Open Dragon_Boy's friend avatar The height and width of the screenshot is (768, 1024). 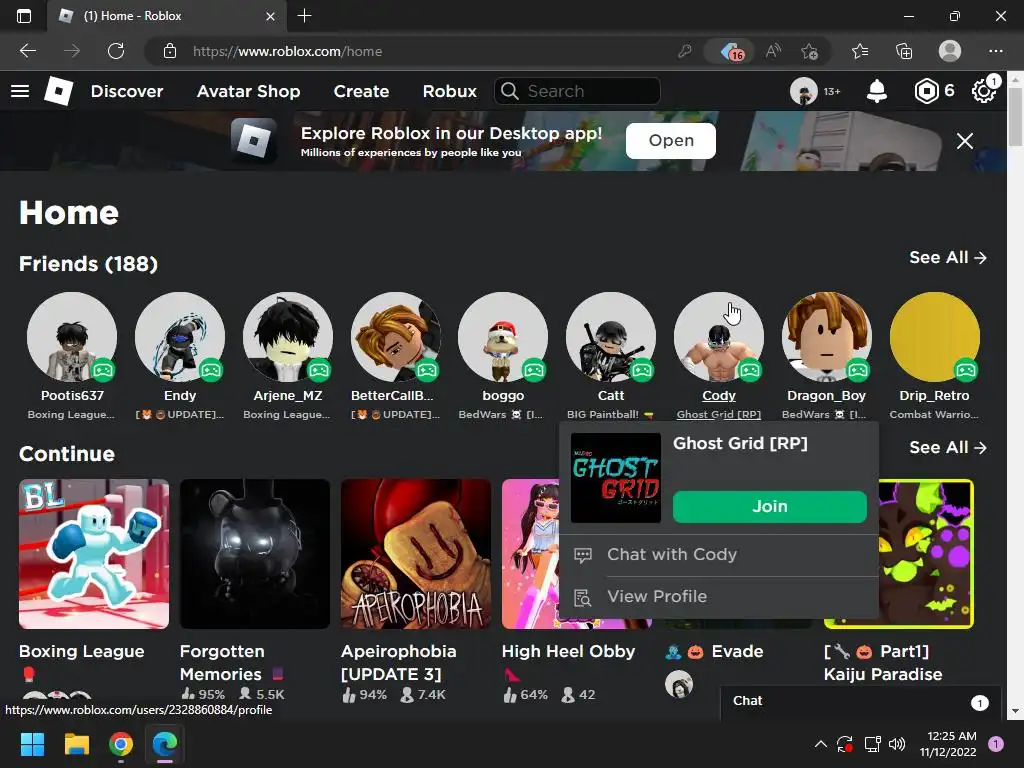point(826,336)
